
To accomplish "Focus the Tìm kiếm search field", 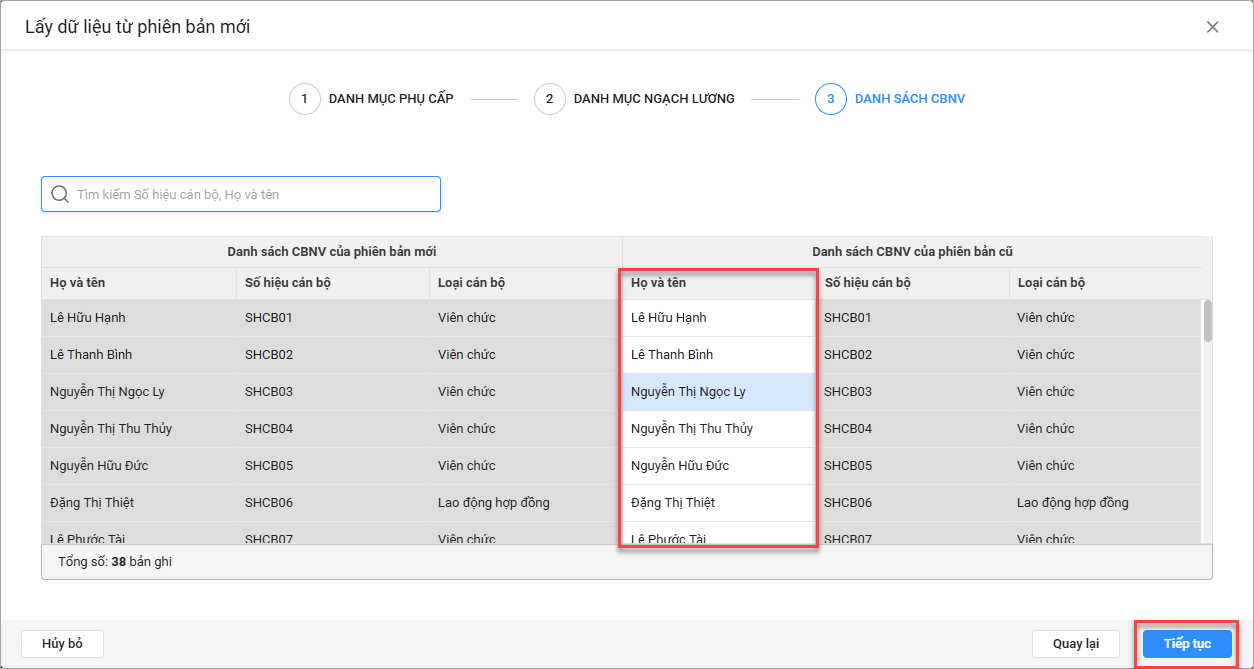I will coord(250,194).
